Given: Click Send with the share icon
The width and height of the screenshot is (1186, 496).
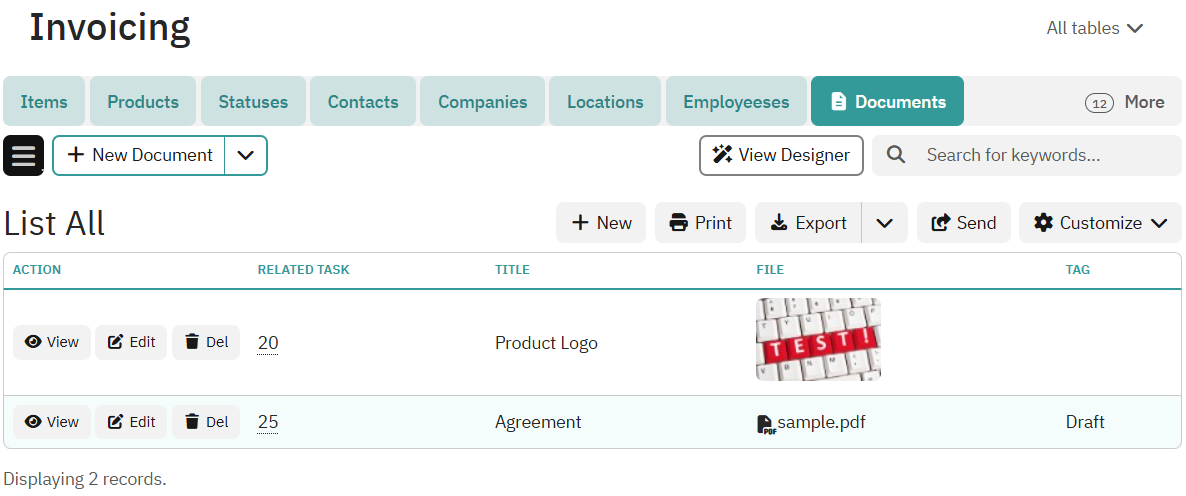Looking at the screenshot, I should tap(964, 223).
